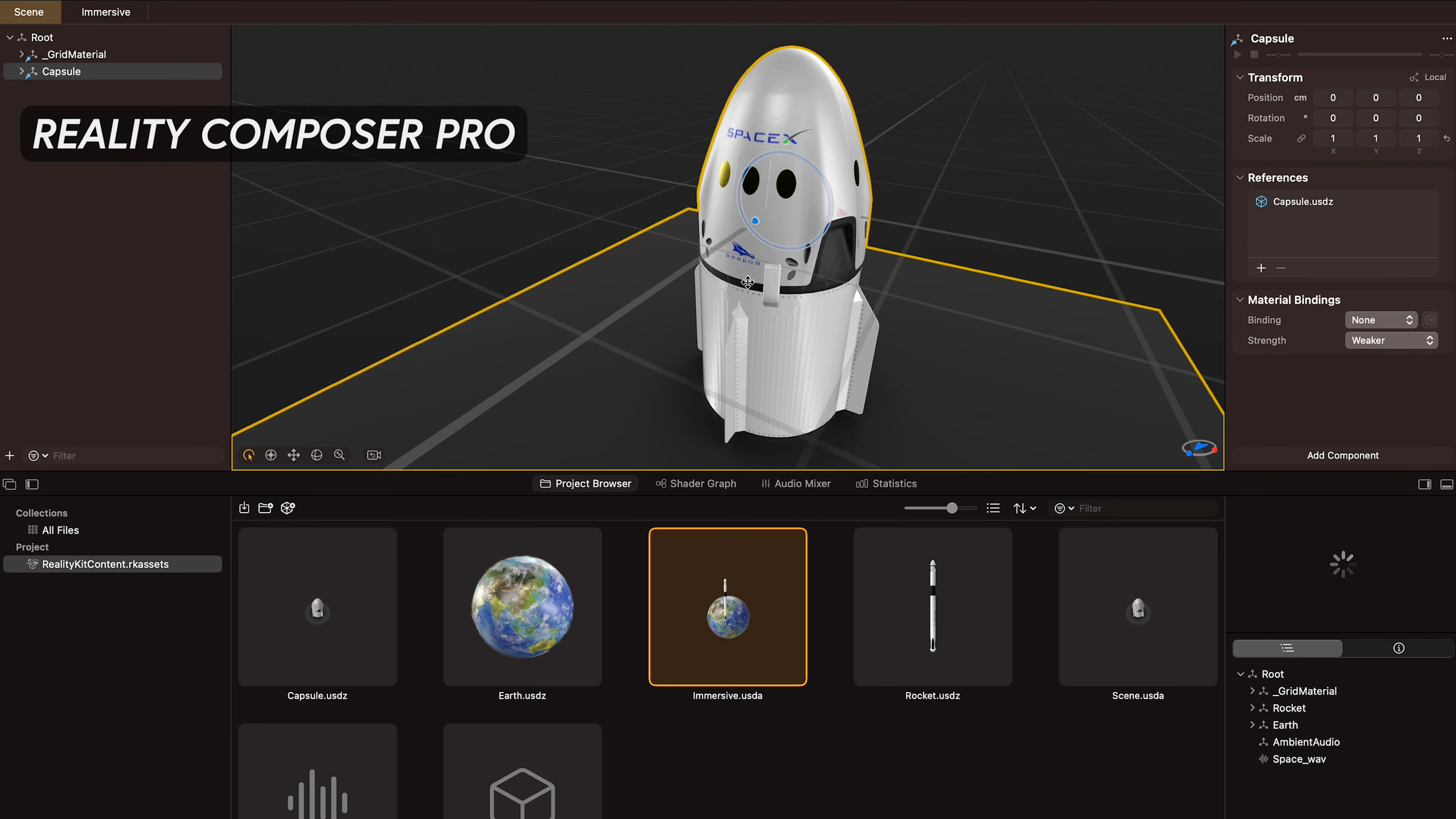This screenshot has height=819, width=1456.
Task: Open the sort order dropdown in Project Browser
Action: 1024,509
